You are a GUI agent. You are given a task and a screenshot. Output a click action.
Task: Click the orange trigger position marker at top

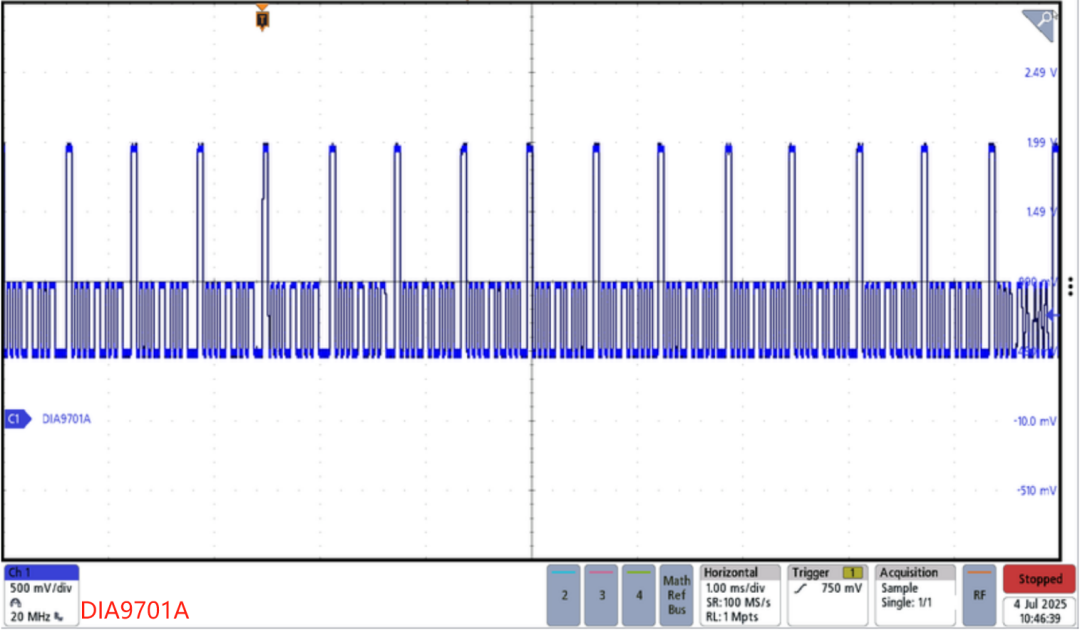(x=261, y=16)
